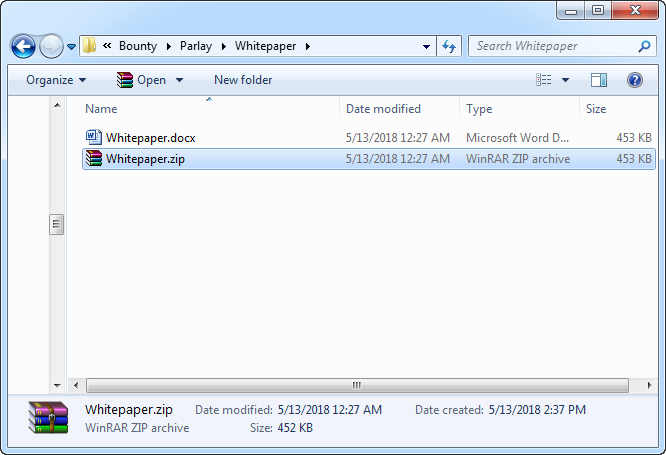Expand the Open button's dropdown arrow
Screen dimensions: 666x455
tap(180, 80)
